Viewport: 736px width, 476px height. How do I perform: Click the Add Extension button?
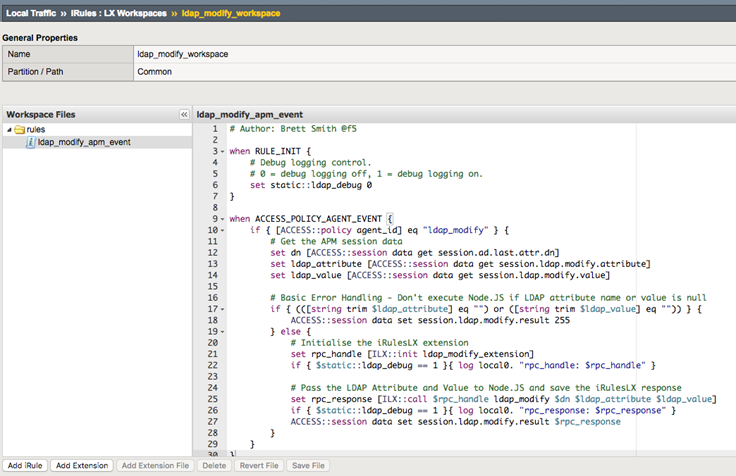tap(81, 466)
